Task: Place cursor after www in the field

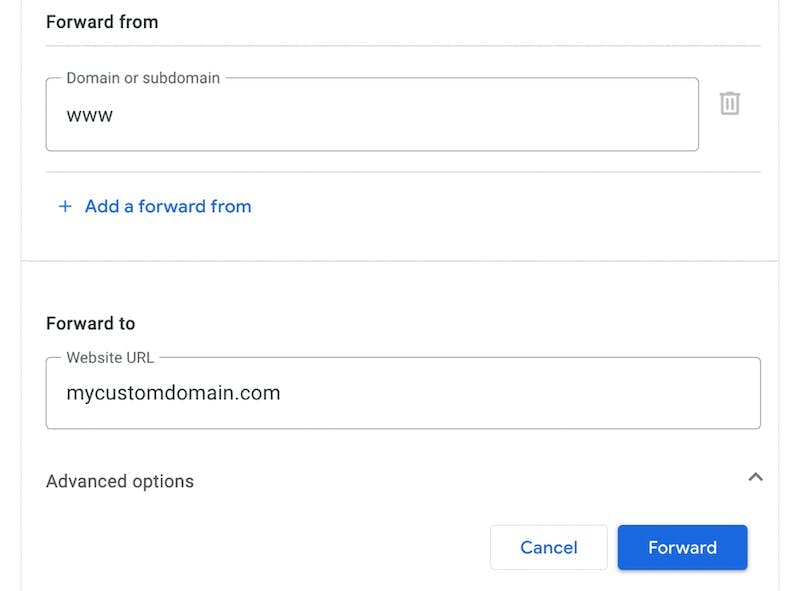Action: click(x=115, y=115)
